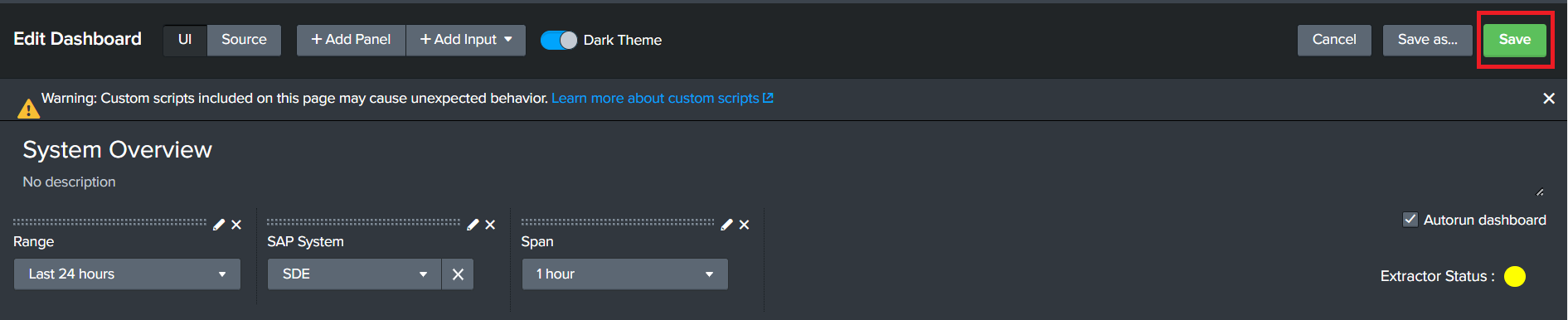Switch to the UI view tab
The width and height of the screenshot is (1568, 320).
185,40
